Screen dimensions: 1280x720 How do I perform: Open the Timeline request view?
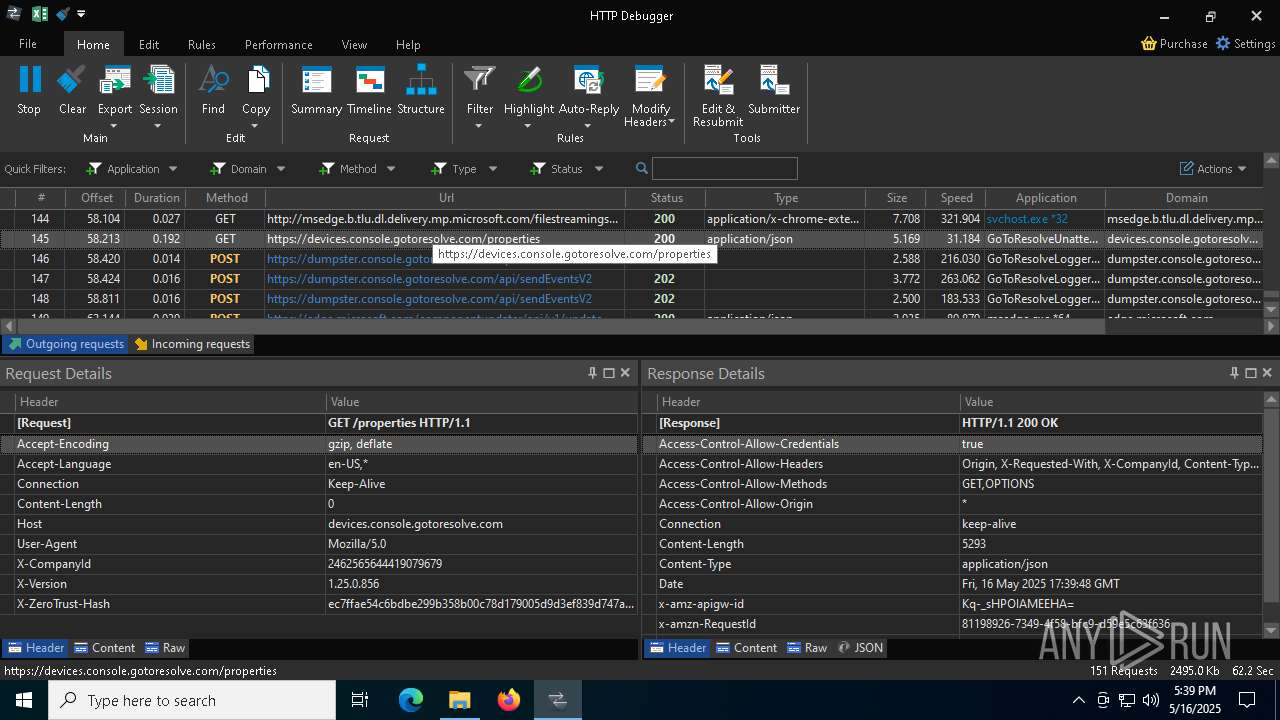click(x=369, y=80)
